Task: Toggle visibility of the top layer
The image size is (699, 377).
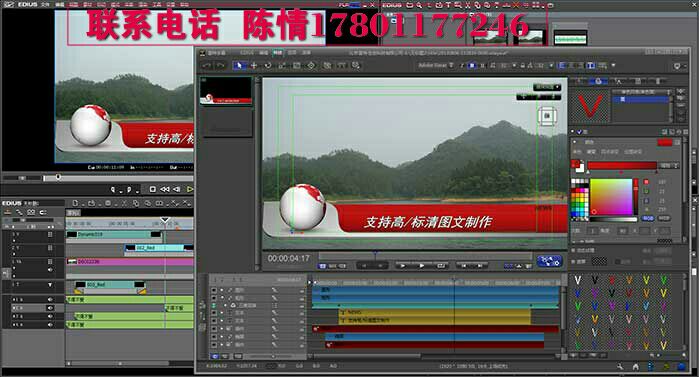Action: (214, 290)
